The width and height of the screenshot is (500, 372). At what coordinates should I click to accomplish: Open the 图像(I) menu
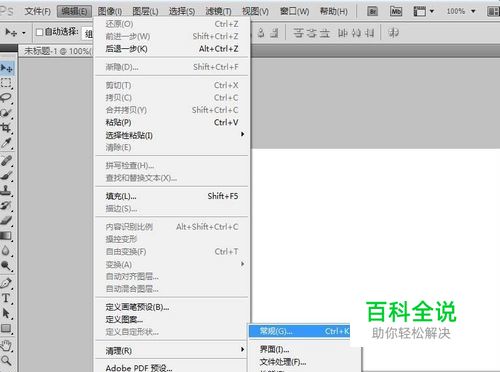click(x=110, y=12)
